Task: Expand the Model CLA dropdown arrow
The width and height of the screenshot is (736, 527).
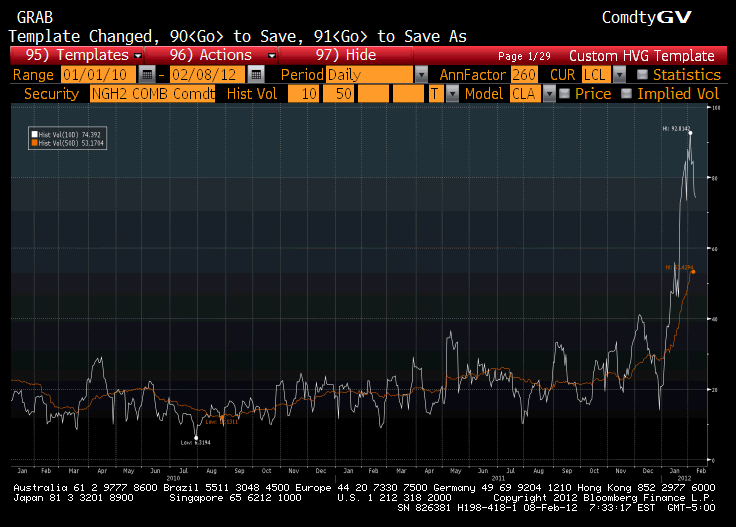Action: point(549,94)
